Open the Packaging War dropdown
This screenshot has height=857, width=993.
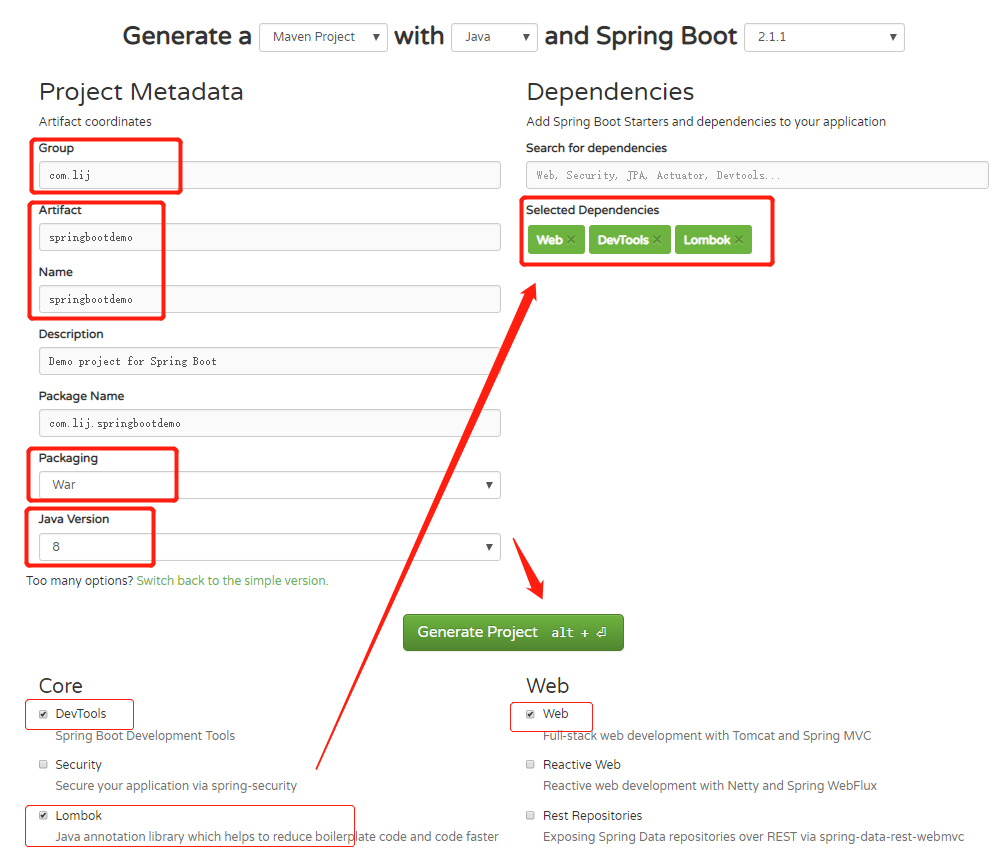[270, 485]
